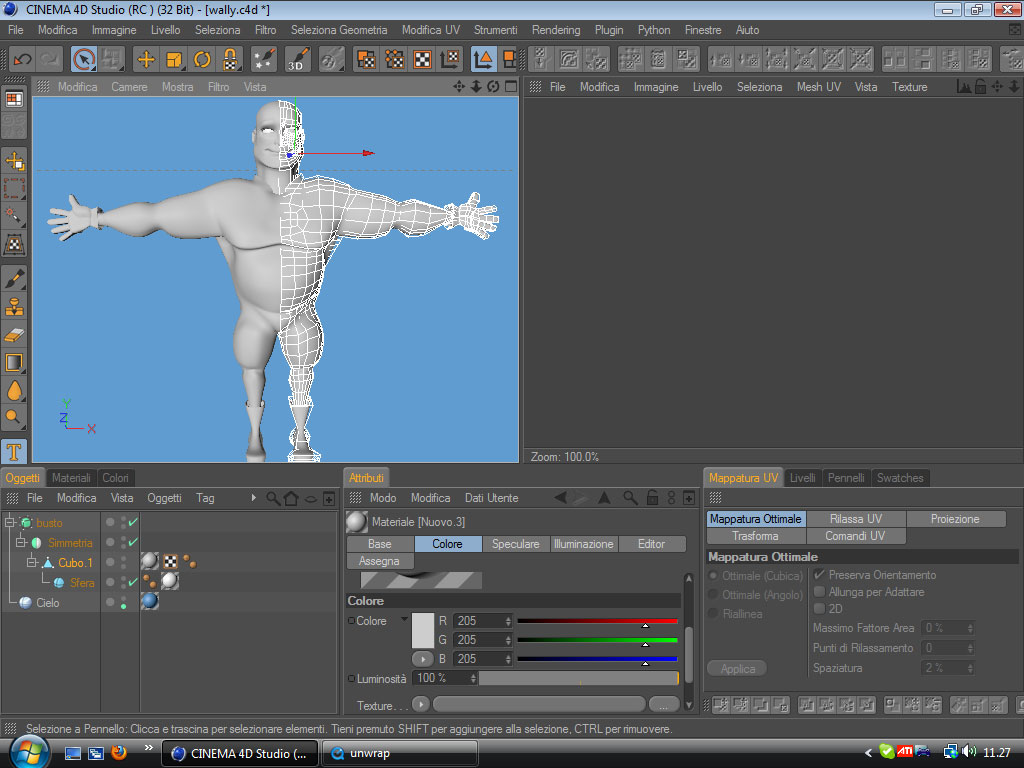Open the Speculare material tab button
This screenshot has width=1024, height=768.
[x=515, y=544]
